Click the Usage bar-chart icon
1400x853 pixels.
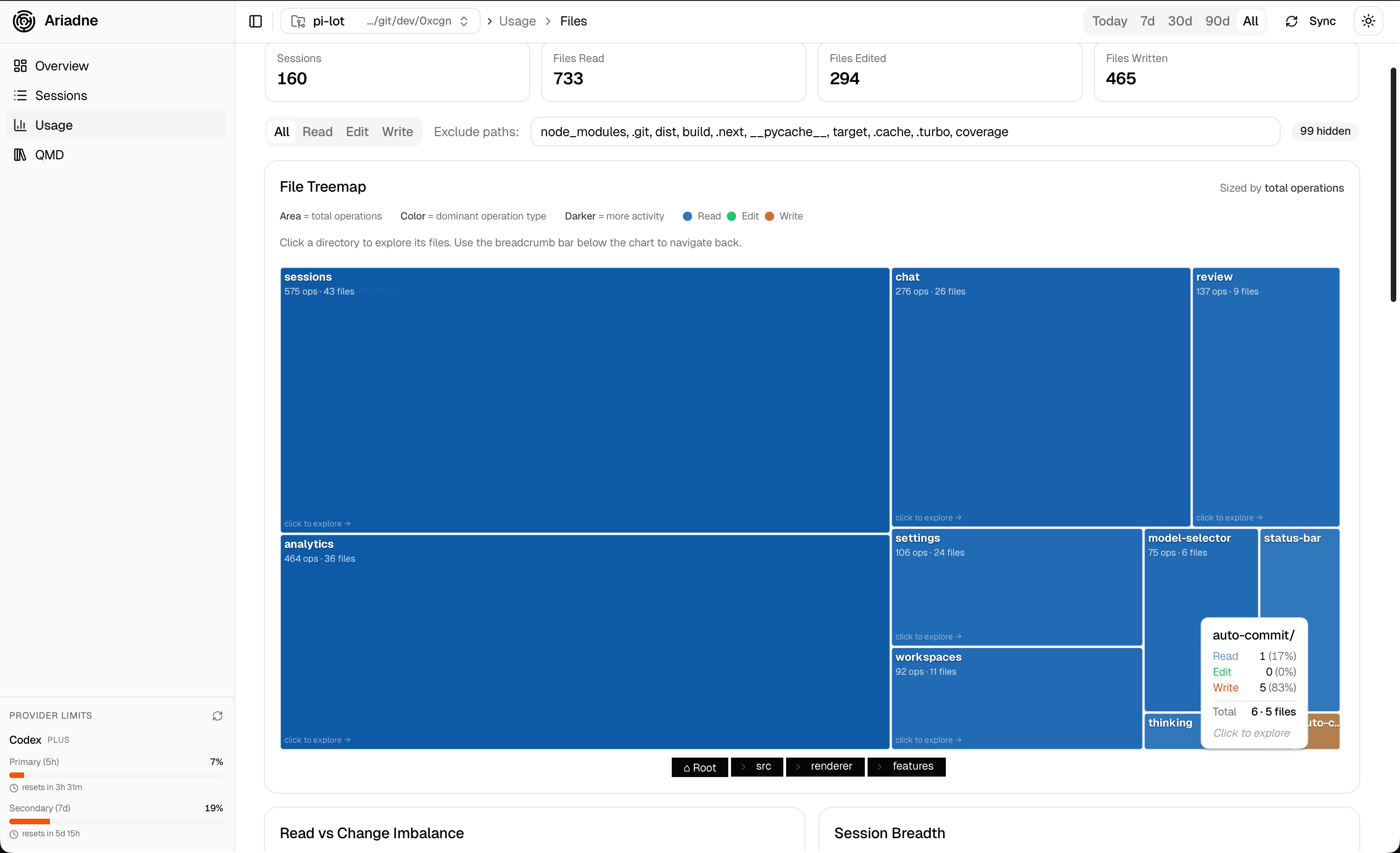[x=20, y=125]
